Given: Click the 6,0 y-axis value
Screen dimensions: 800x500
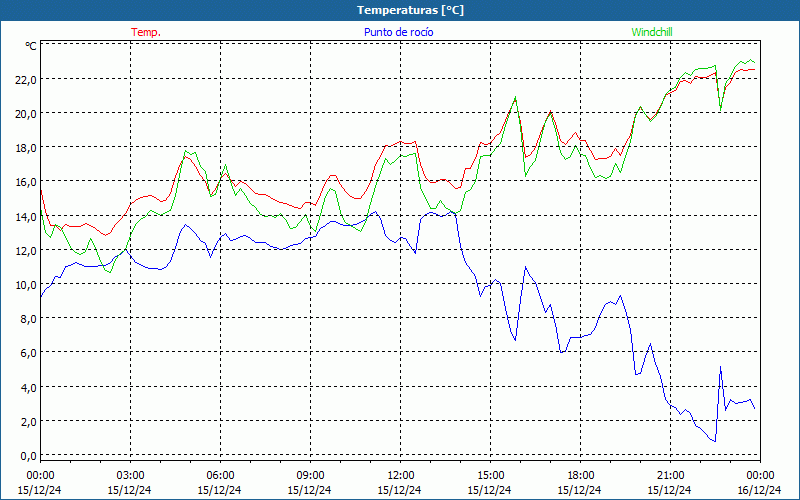Looking at the screenshot, I should 29,353.
